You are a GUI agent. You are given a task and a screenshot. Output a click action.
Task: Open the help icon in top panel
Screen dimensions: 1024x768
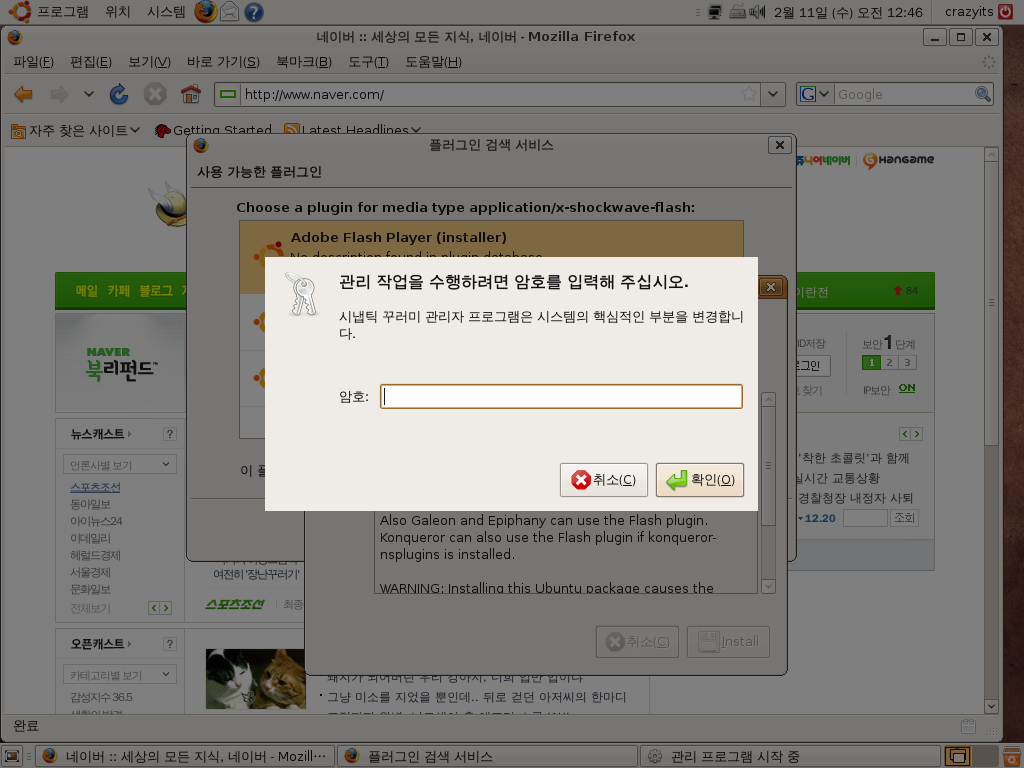coord(253,12)
